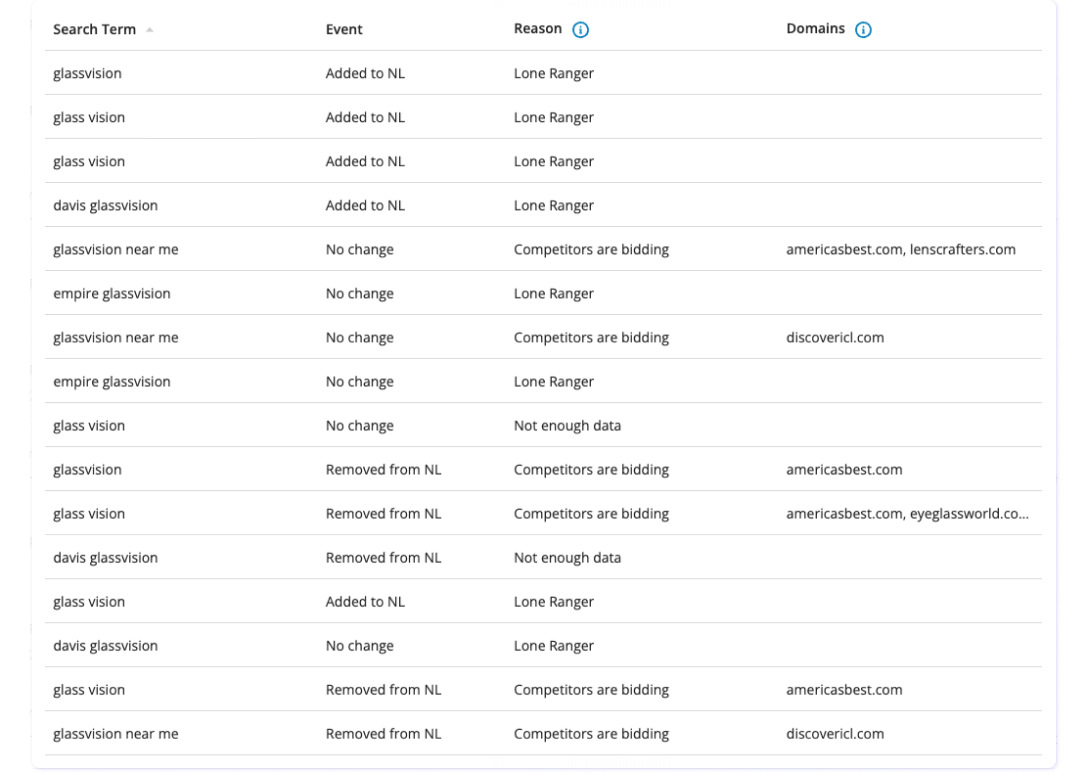Click the sort arrow beside Search Term
This screenshot has width=1087, height=774.
pyautogui.click(x=150, y=30)
